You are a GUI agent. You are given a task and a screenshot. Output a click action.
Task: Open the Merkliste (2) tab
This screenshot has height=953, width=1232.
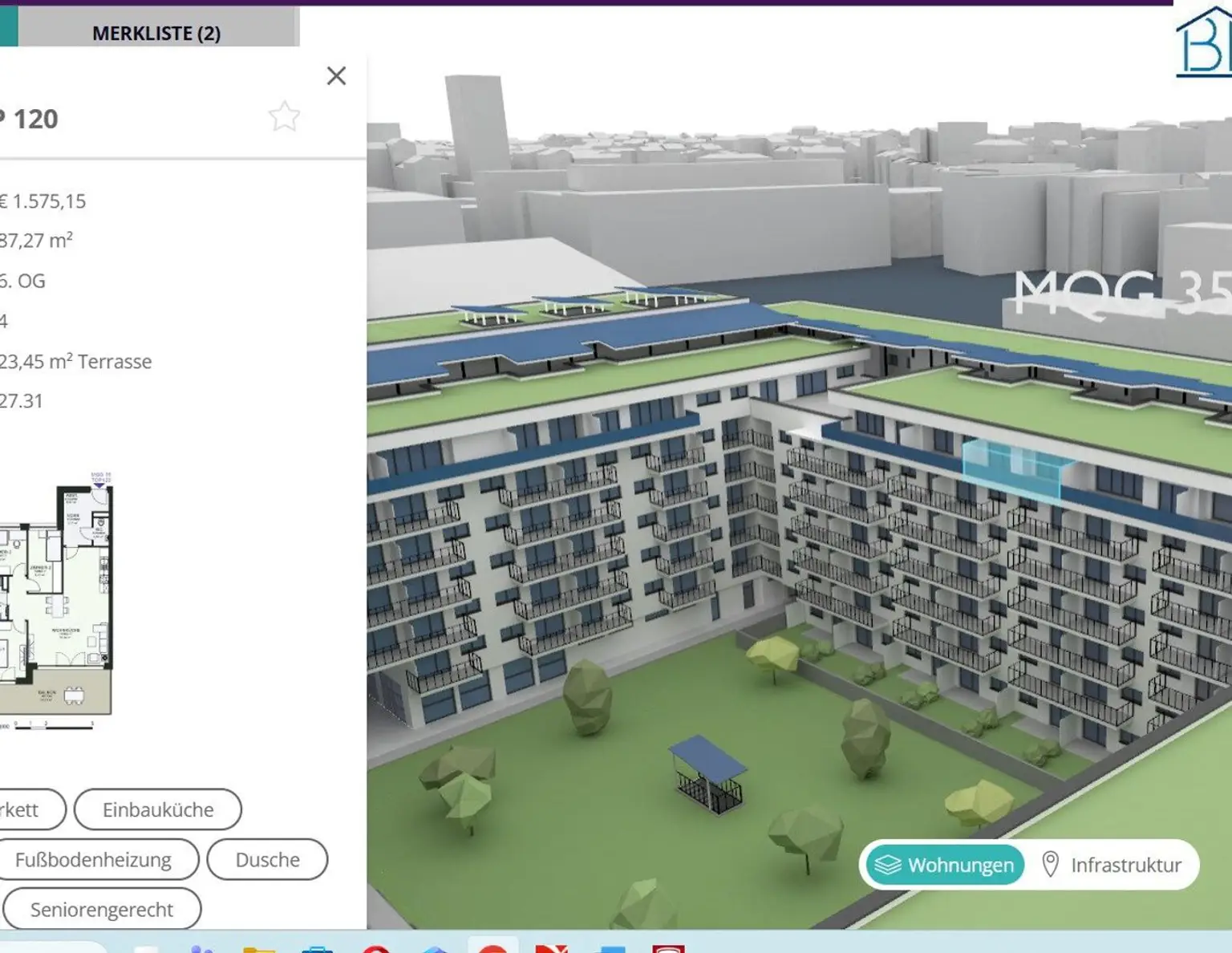tap(157, 32)
